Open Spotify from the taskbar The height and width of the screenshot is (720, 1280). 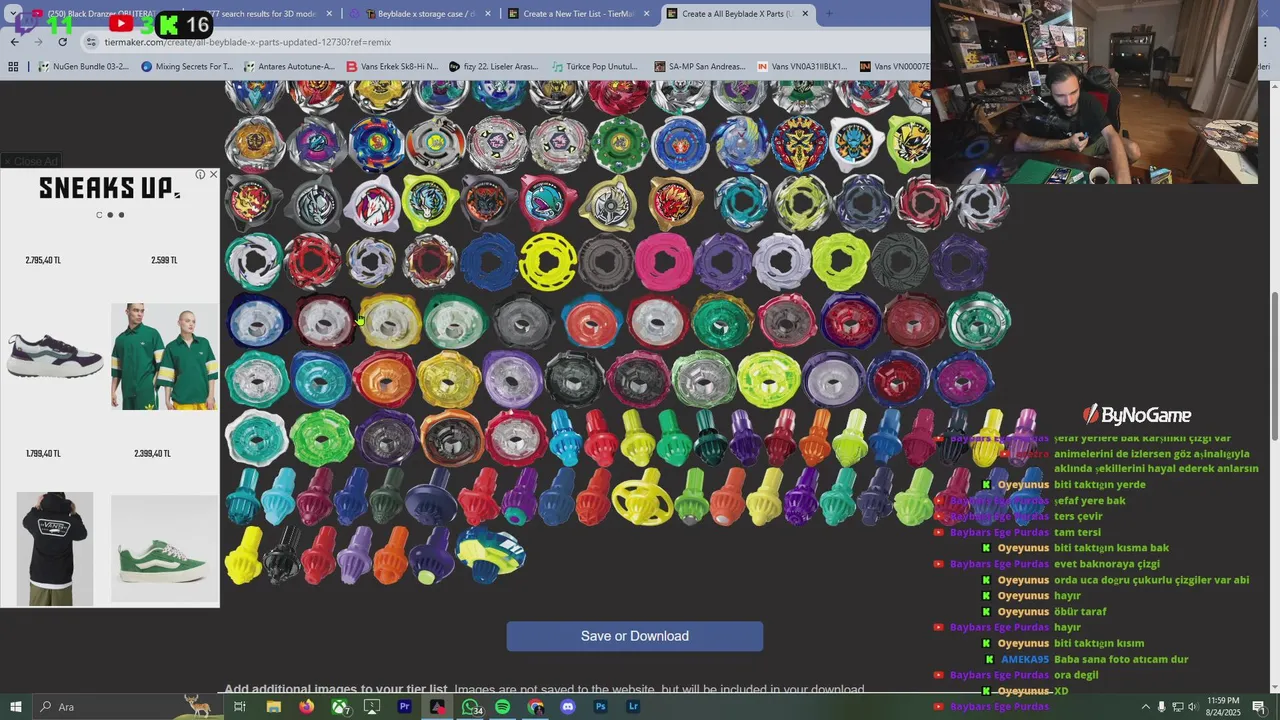click(503, 707)
